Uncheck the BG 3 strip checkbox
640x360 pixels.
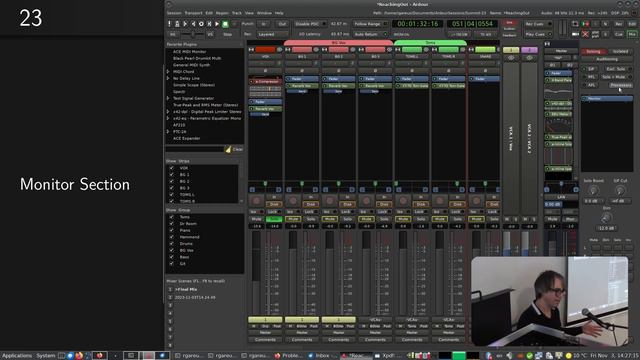171,188
